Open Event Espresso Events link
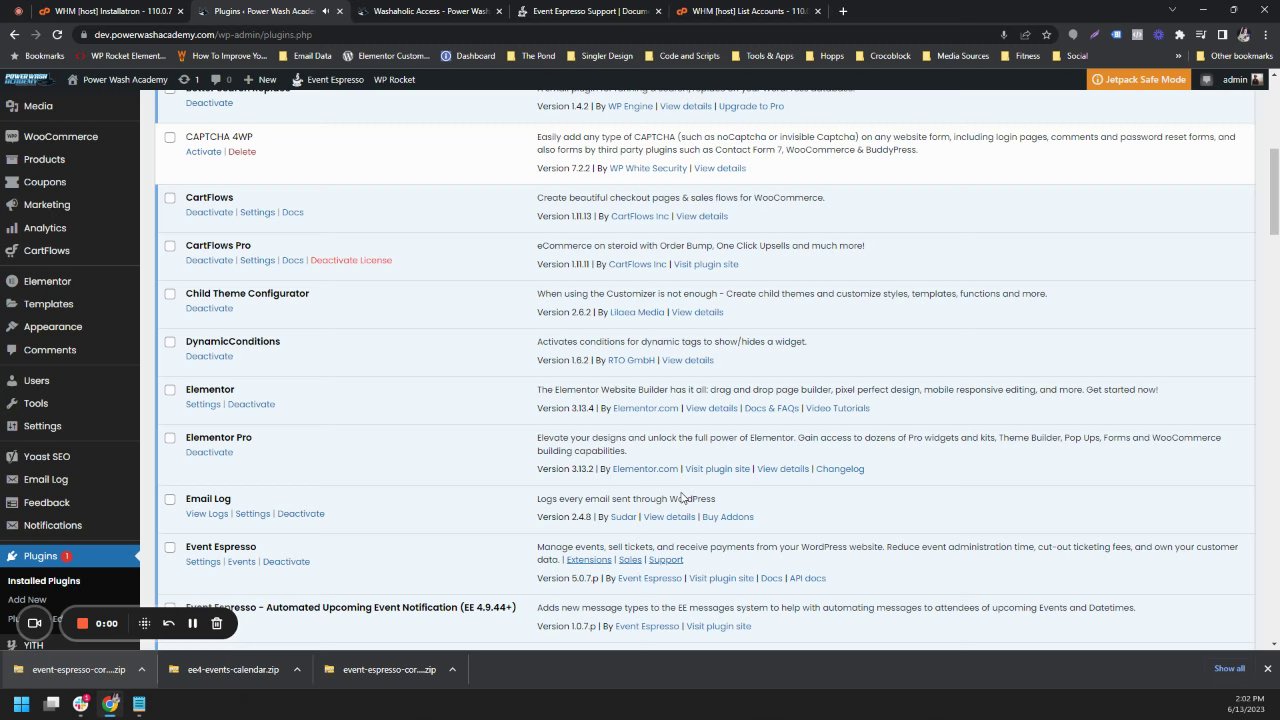This screenshot has width=1280, height=720. click(x=241, y=562)
